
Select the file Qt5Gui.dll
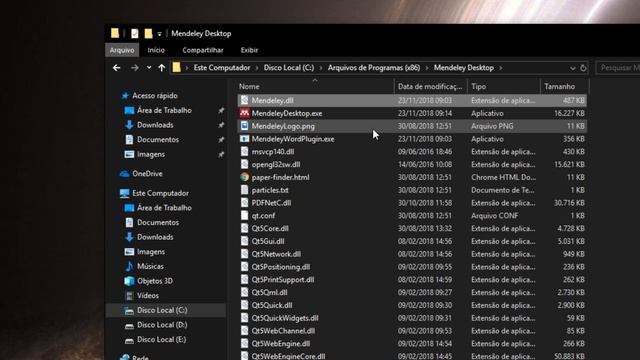pos(268,241)
